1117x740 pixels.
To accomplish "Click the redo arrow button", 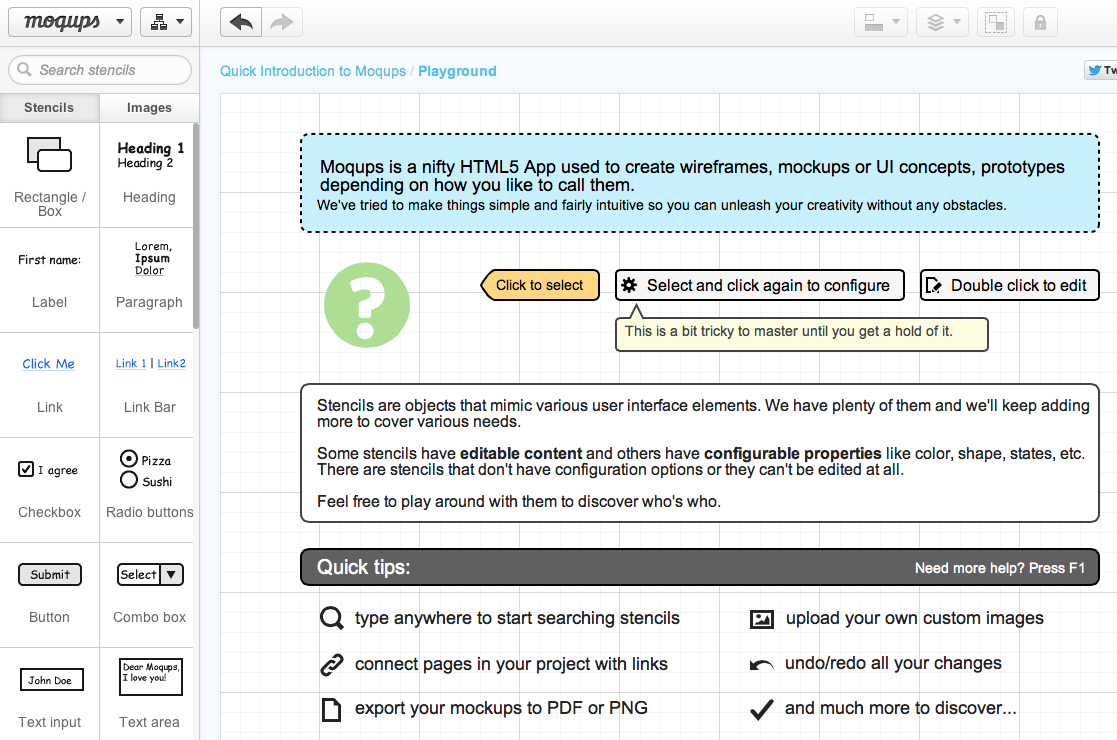I will 282,22.
